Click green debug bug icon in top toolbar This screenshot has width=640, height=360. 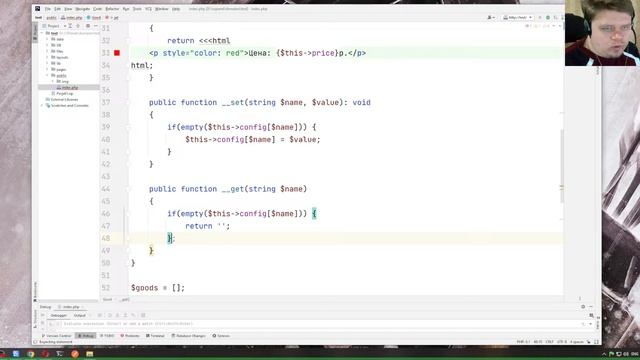(548, 18)
